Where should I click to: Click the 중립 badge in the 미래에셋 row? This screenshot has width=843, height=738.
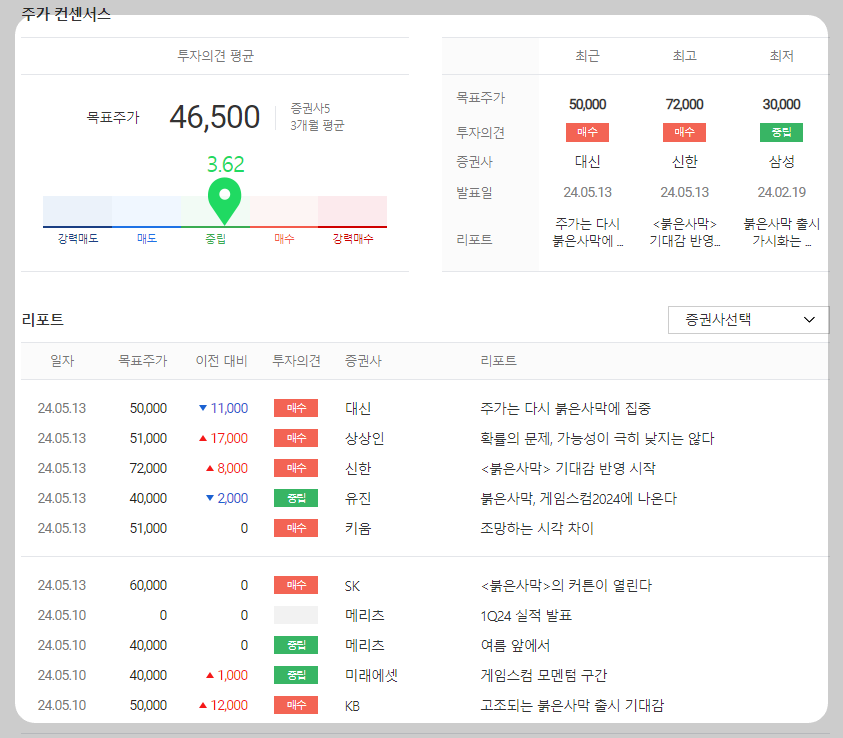[x=296, y=675]
